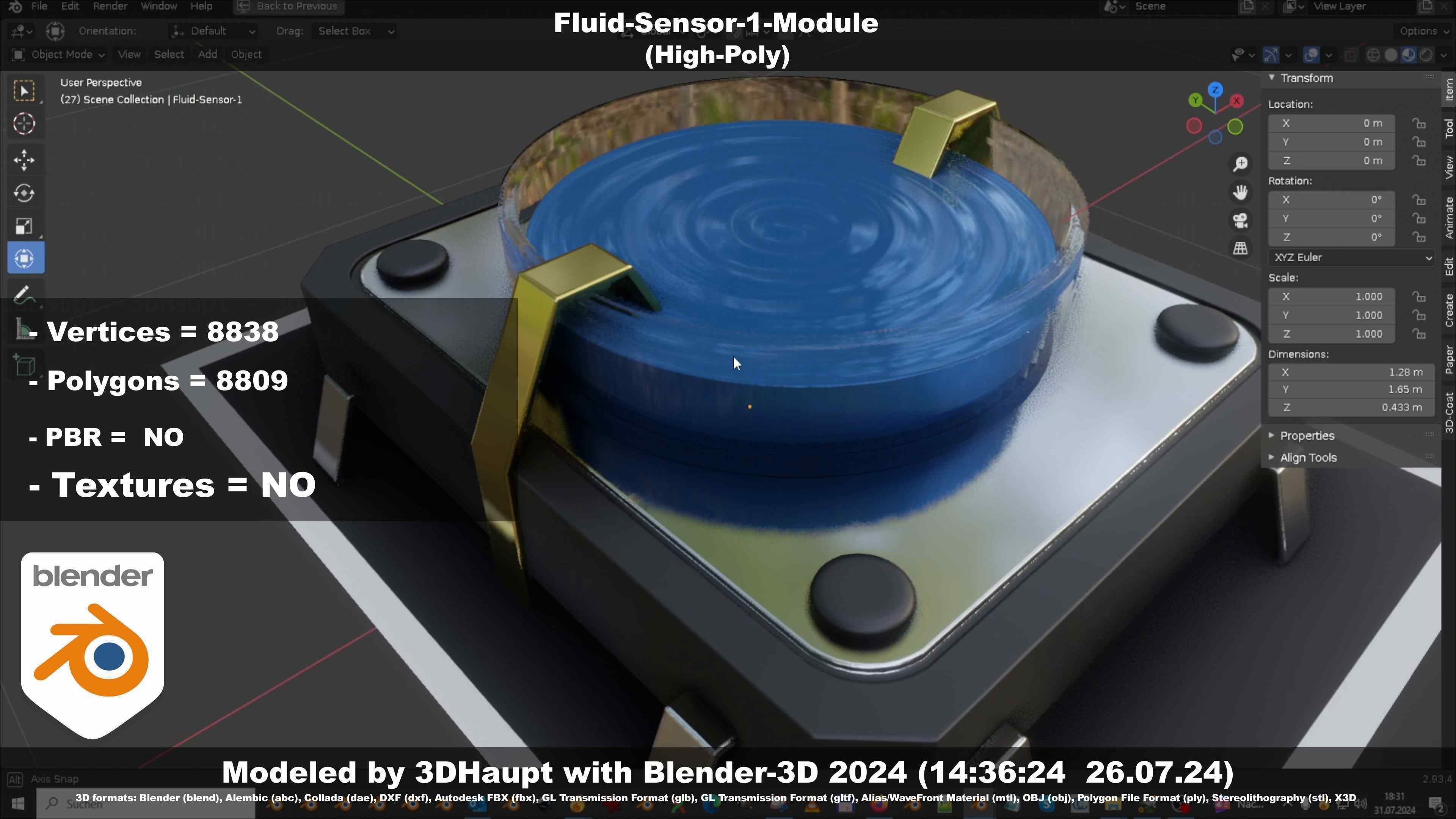Viewport: 1456px width, 819px height.
Task: Switch to Wireframe viewport shading
Action: pos(1373,55)
